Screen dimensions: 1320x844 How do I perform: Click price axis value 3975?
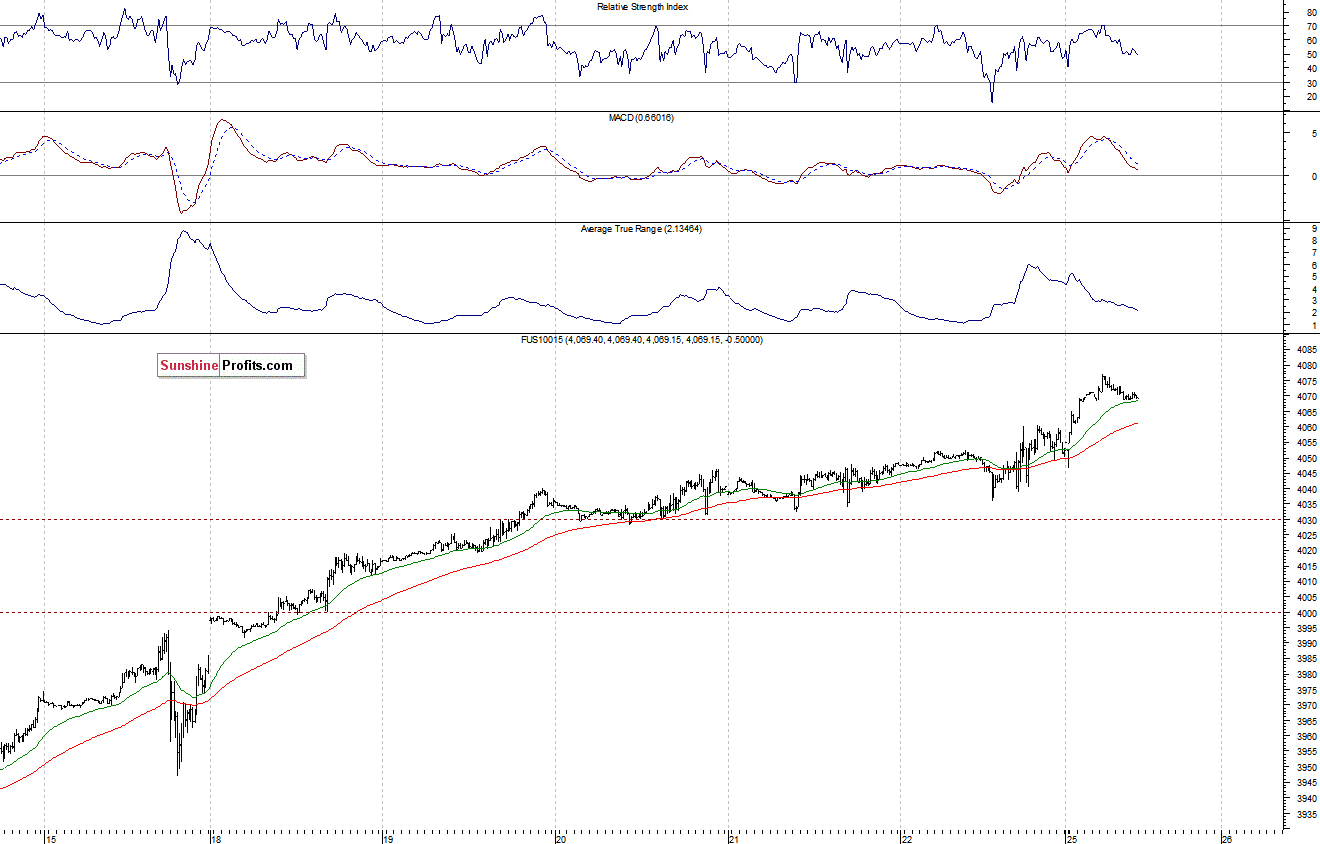coord(1307,690)
